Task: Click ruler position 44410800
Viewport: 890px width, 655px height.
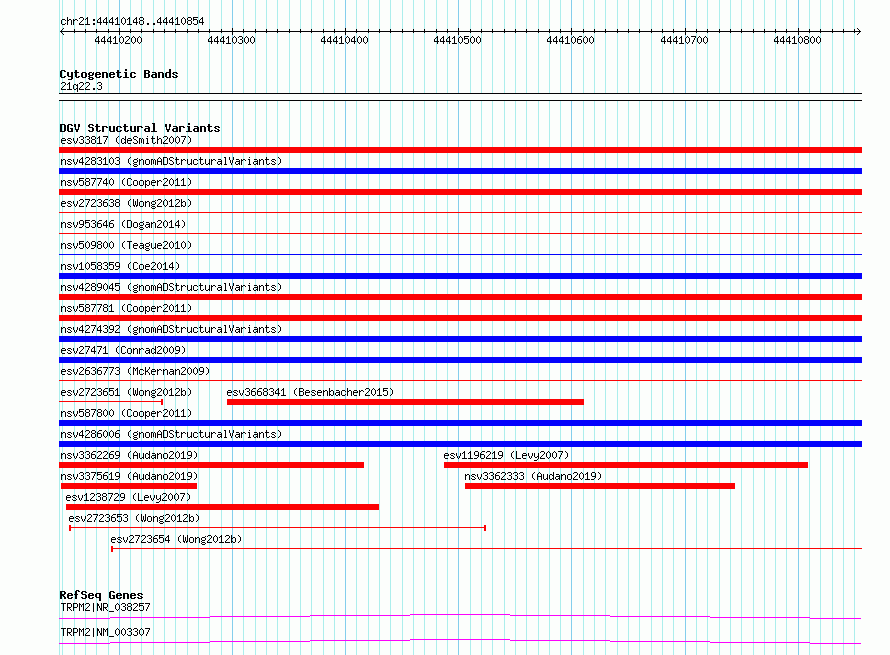Action: [x=797, y=40]
